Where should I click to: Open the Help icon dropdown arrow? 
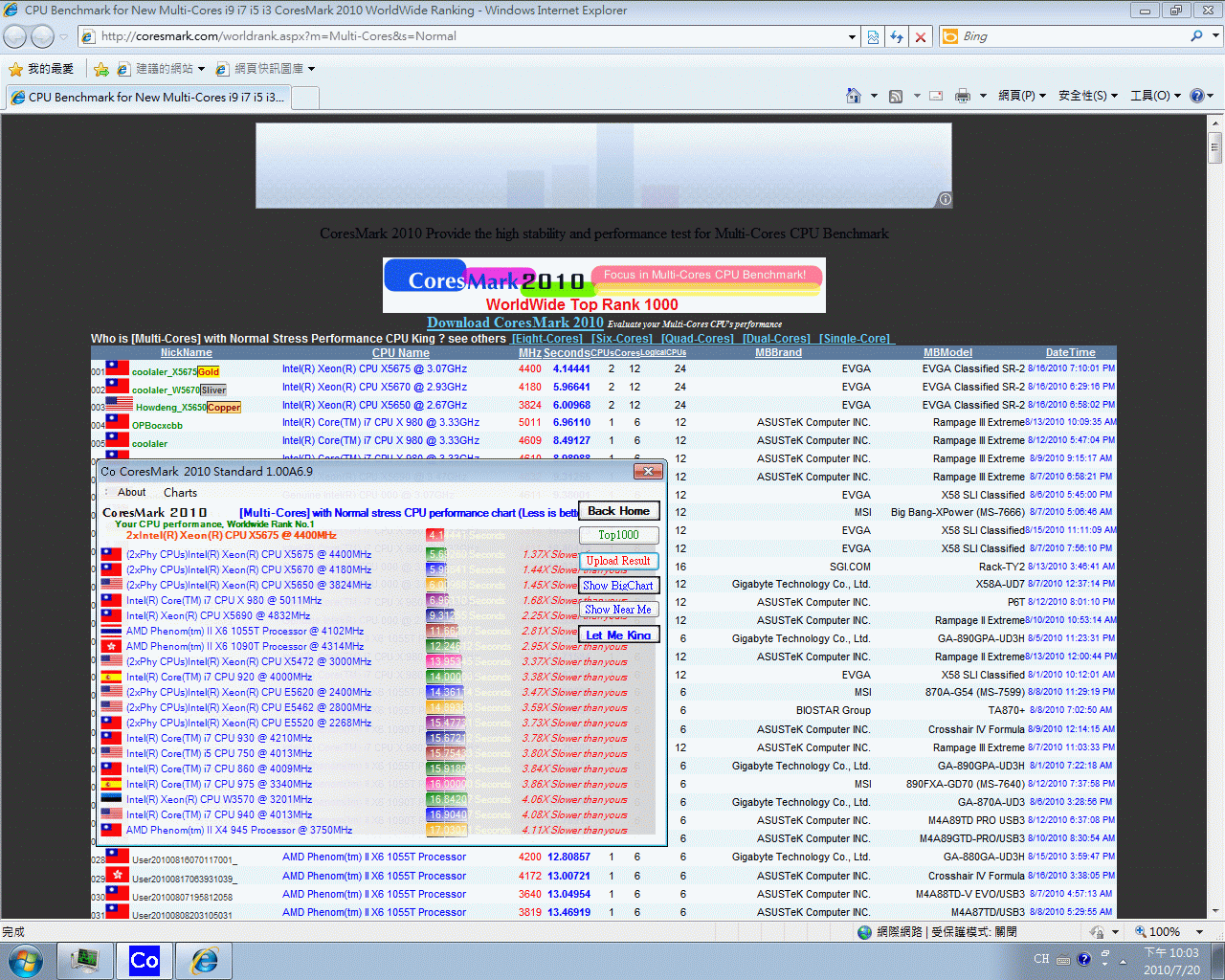(1211, 96)
